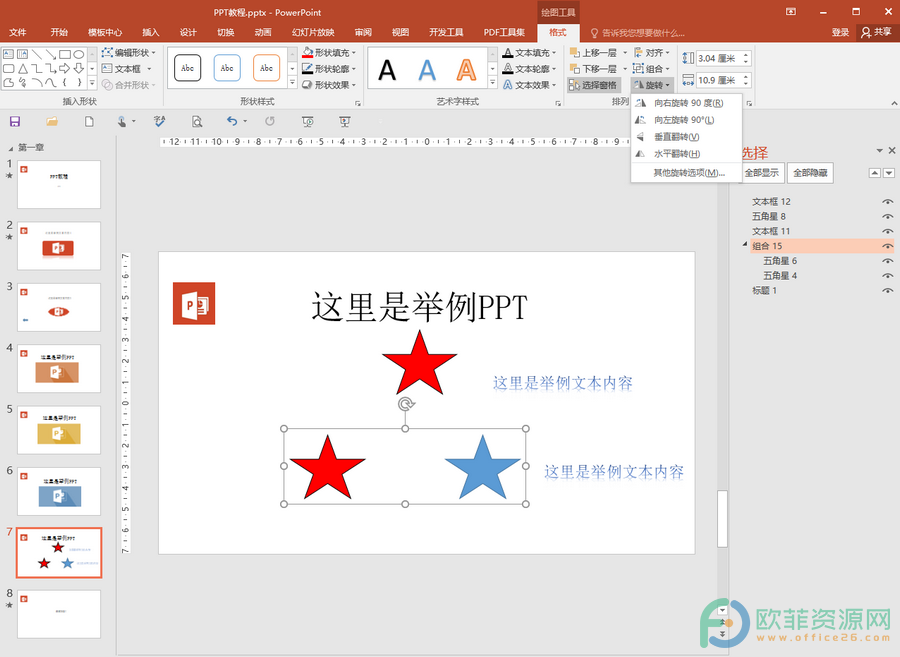This screenshot has width=900, height=657.
Task: Open the 形状轮廓 dropdown
Action: click(x=329, y=69)
